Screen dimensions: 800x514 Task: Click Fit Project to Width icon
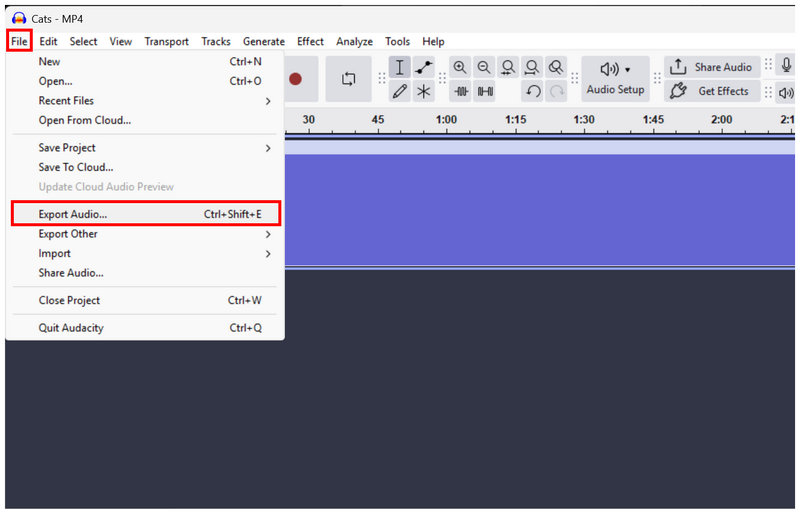(532, 67)
